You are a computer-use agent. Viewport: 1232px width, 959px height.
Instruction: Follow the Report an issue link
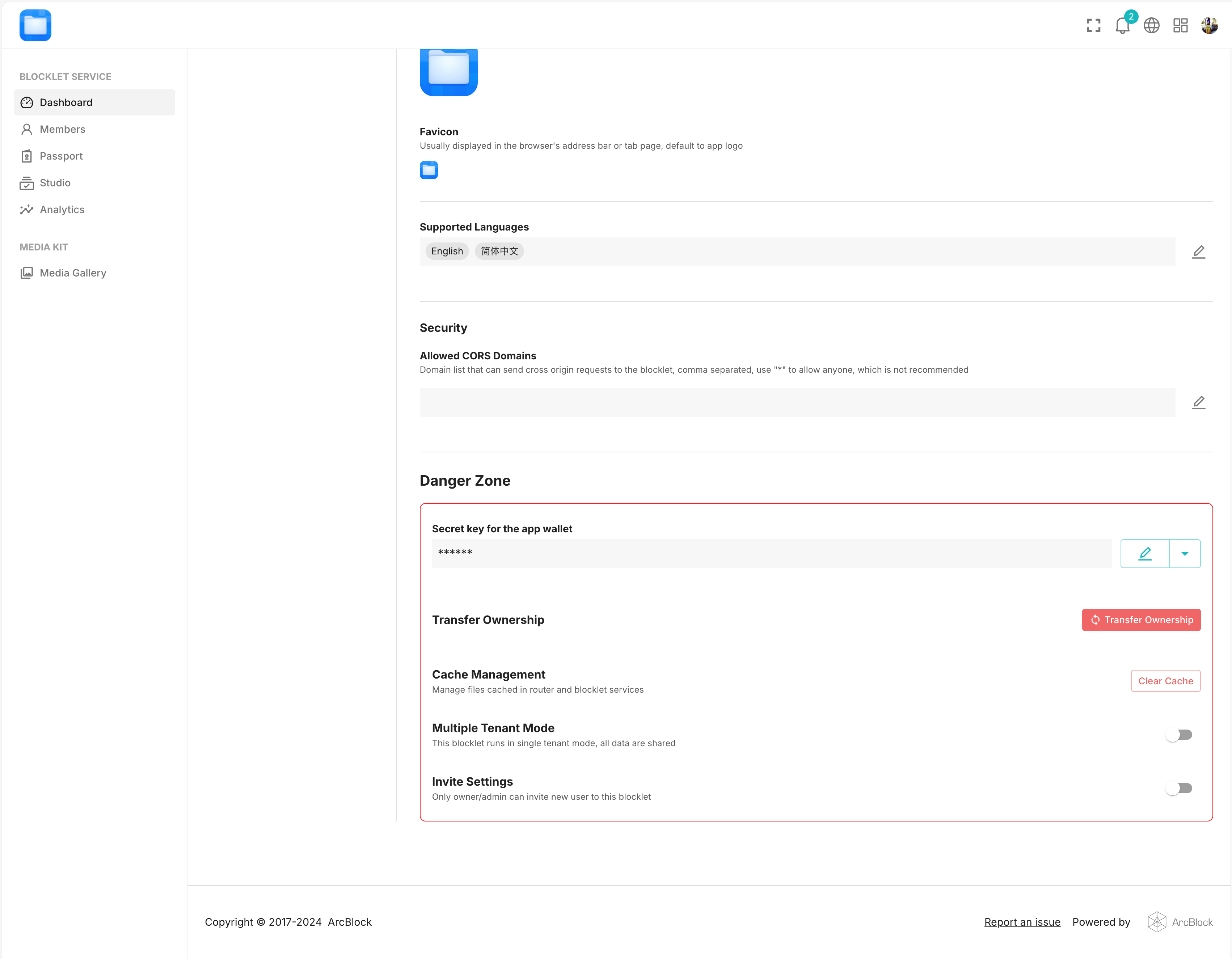(1022, 922)
